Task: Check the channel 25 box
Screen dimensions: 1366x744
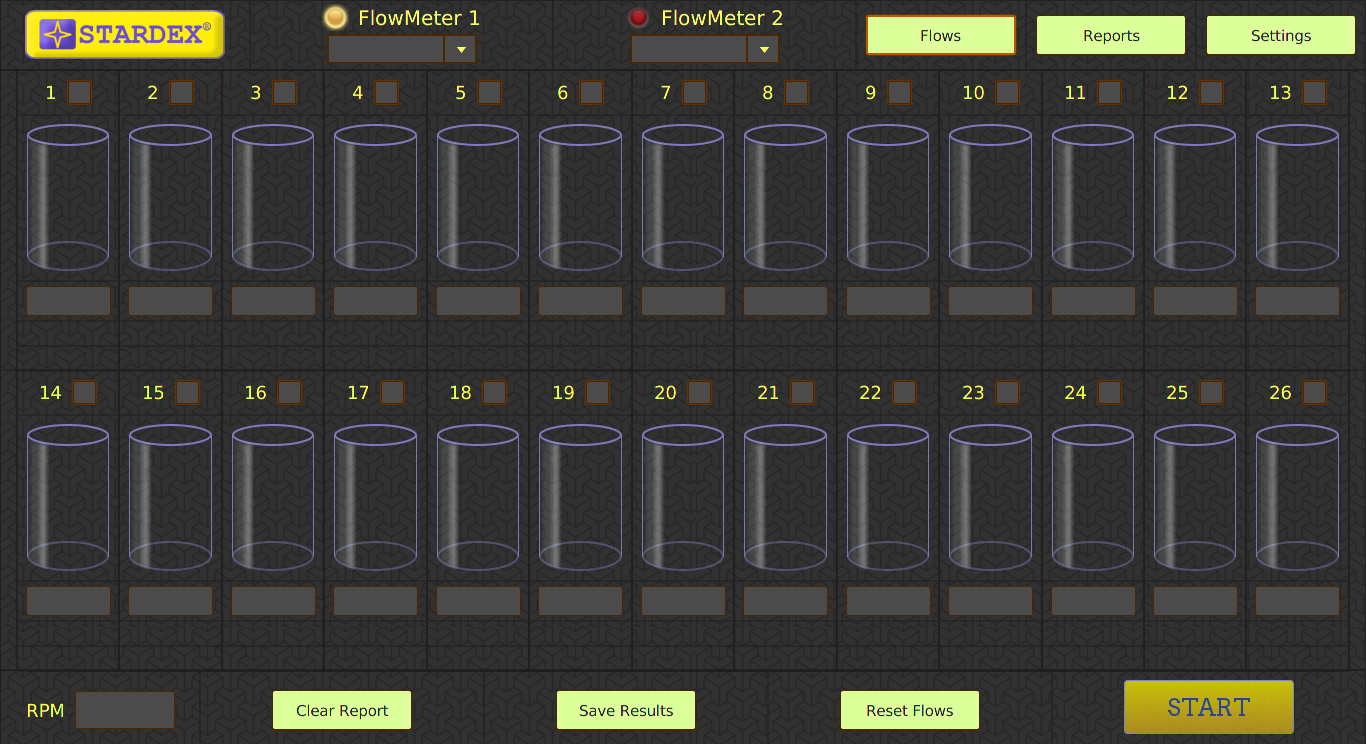Action: 1212,392
